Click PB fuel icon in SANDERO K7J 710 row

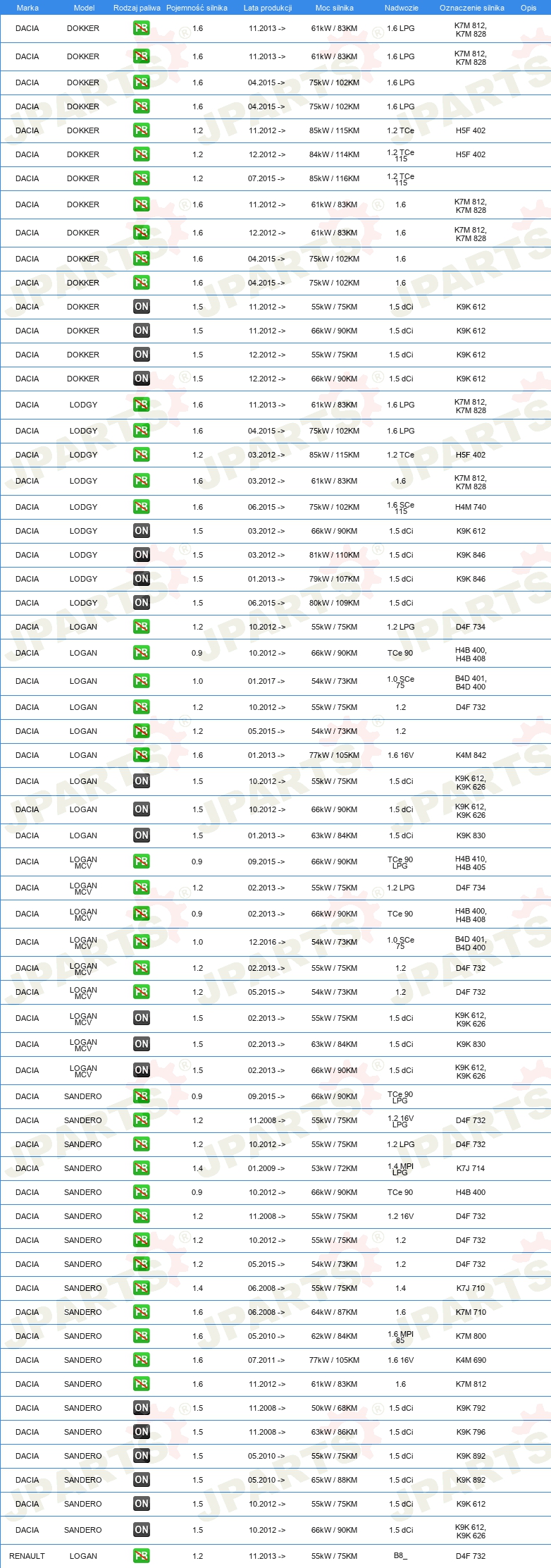[141, 1288]
